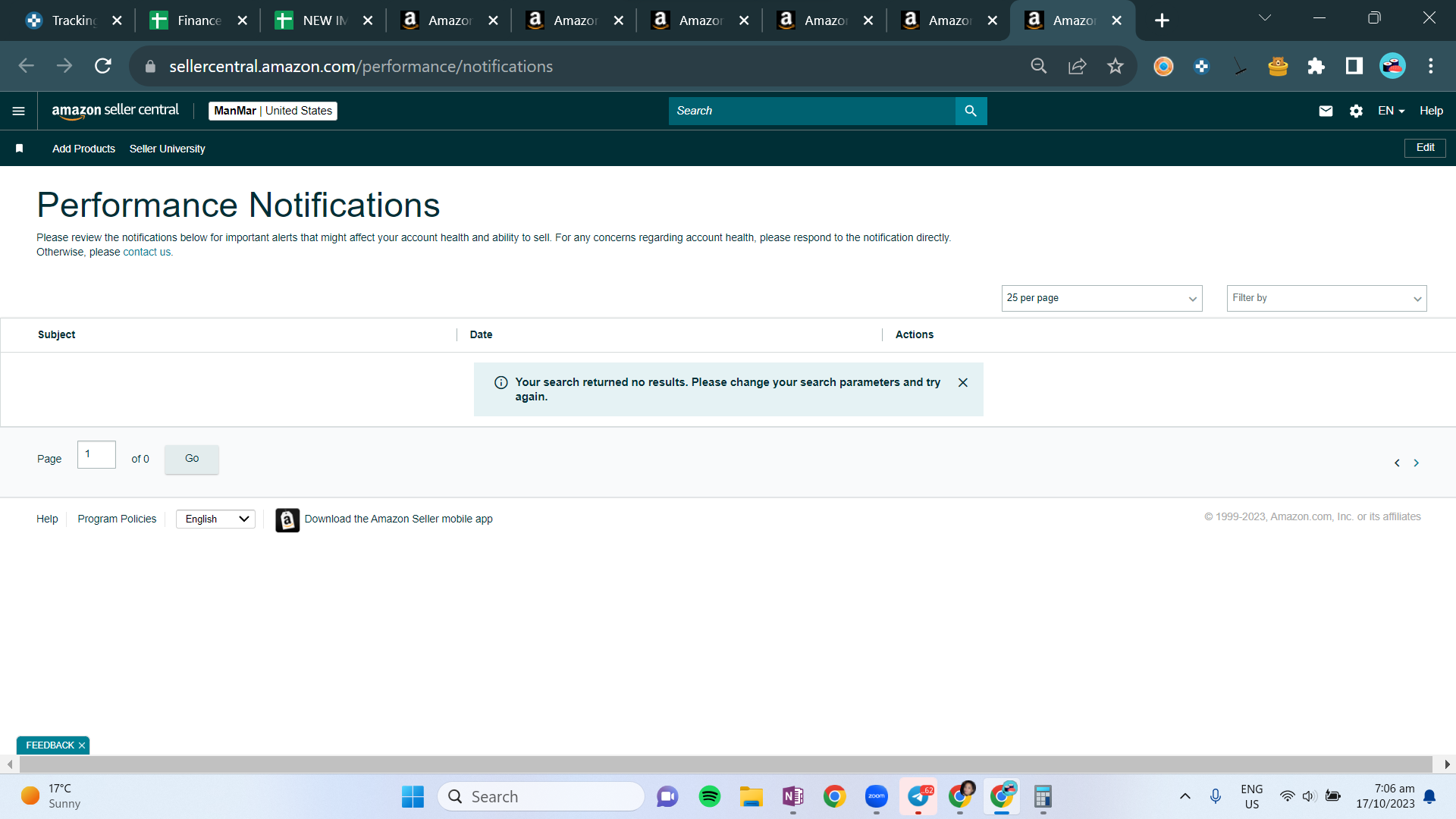
Task: Open the Chrome tab search chevron
Action: [x=1265, y=18]
